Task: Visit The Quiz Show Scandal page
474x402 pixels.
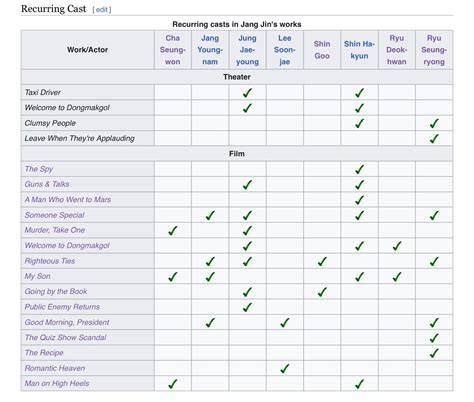Action: (x=65, y=337)
